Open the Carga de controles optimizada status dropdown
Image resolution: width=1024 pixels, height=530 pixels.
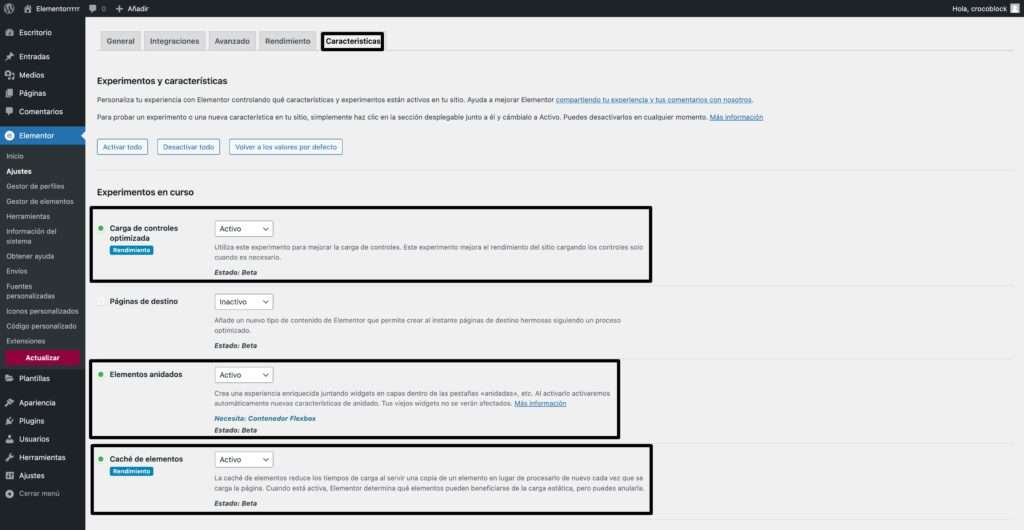click(244, 229)
